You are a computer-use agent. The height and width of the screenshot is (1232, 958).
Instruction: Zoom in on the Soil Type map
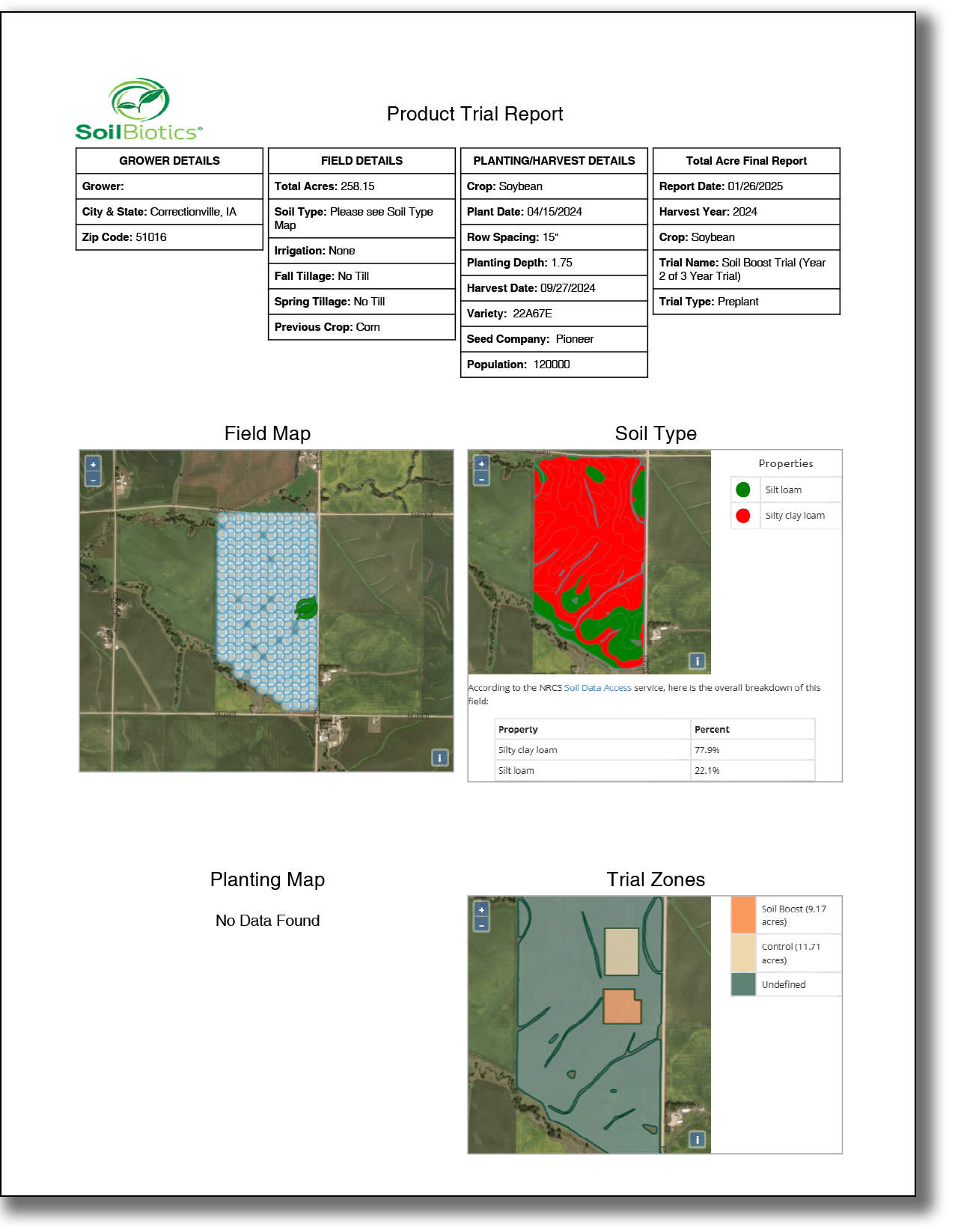tap(481, 464)
